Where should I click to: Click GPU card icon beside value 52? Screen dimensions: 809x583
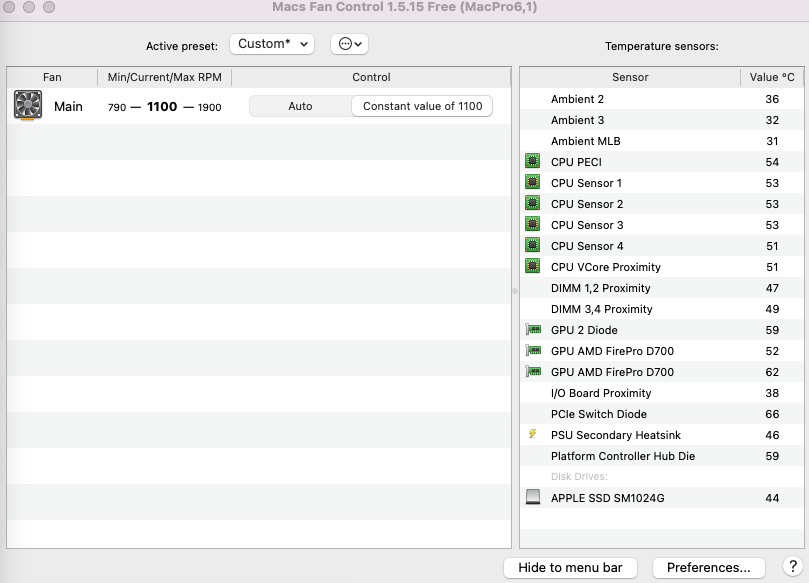coord(533,350)
